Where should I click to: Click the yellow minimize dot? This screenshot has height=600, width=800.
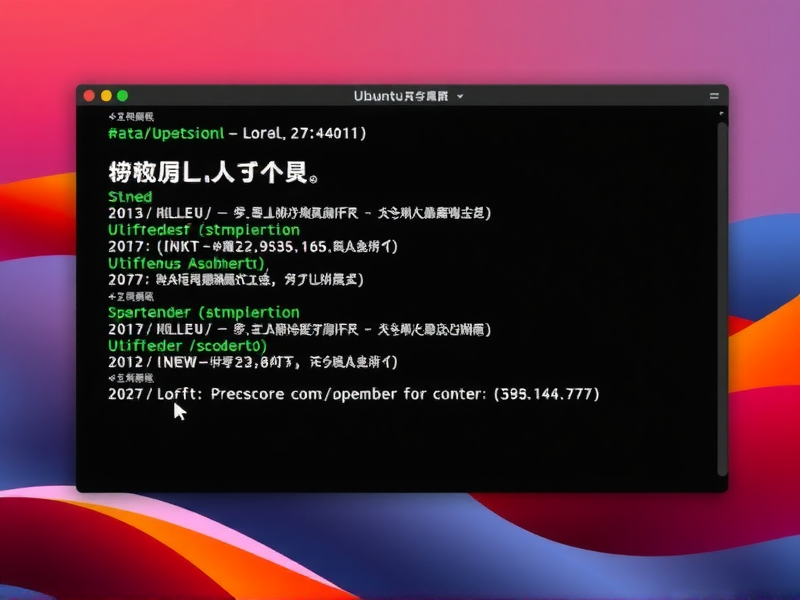[x=105, y=95]
